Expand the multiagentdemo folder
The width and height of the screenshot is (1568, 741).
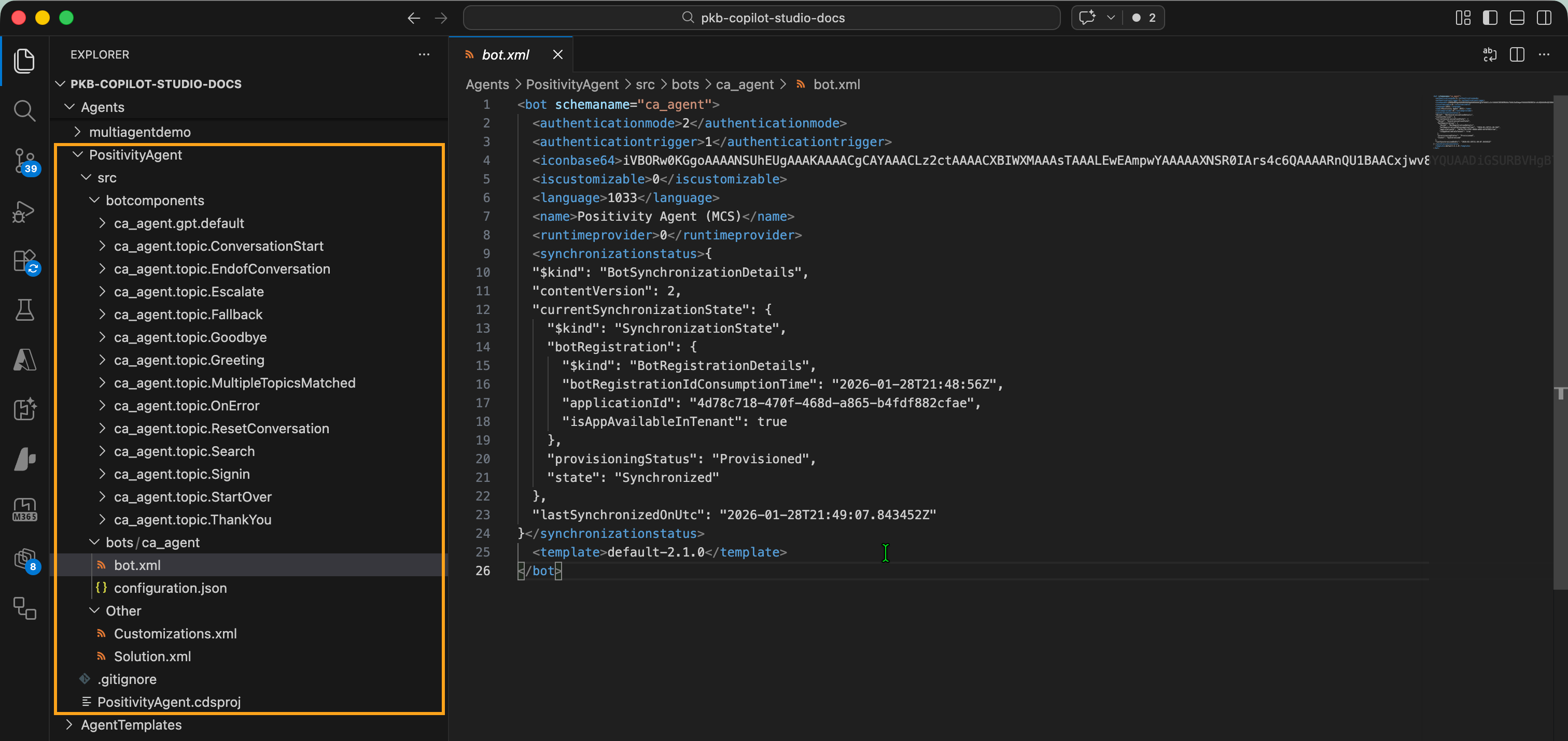pos(139,132)
